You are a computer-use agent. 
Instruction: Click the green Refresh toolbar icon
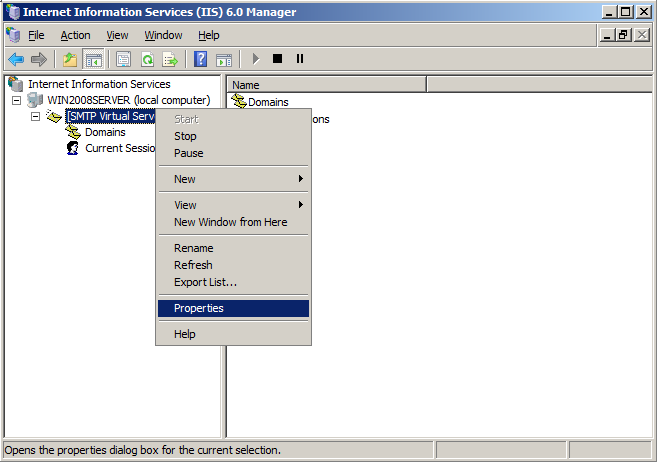point(147,59)
